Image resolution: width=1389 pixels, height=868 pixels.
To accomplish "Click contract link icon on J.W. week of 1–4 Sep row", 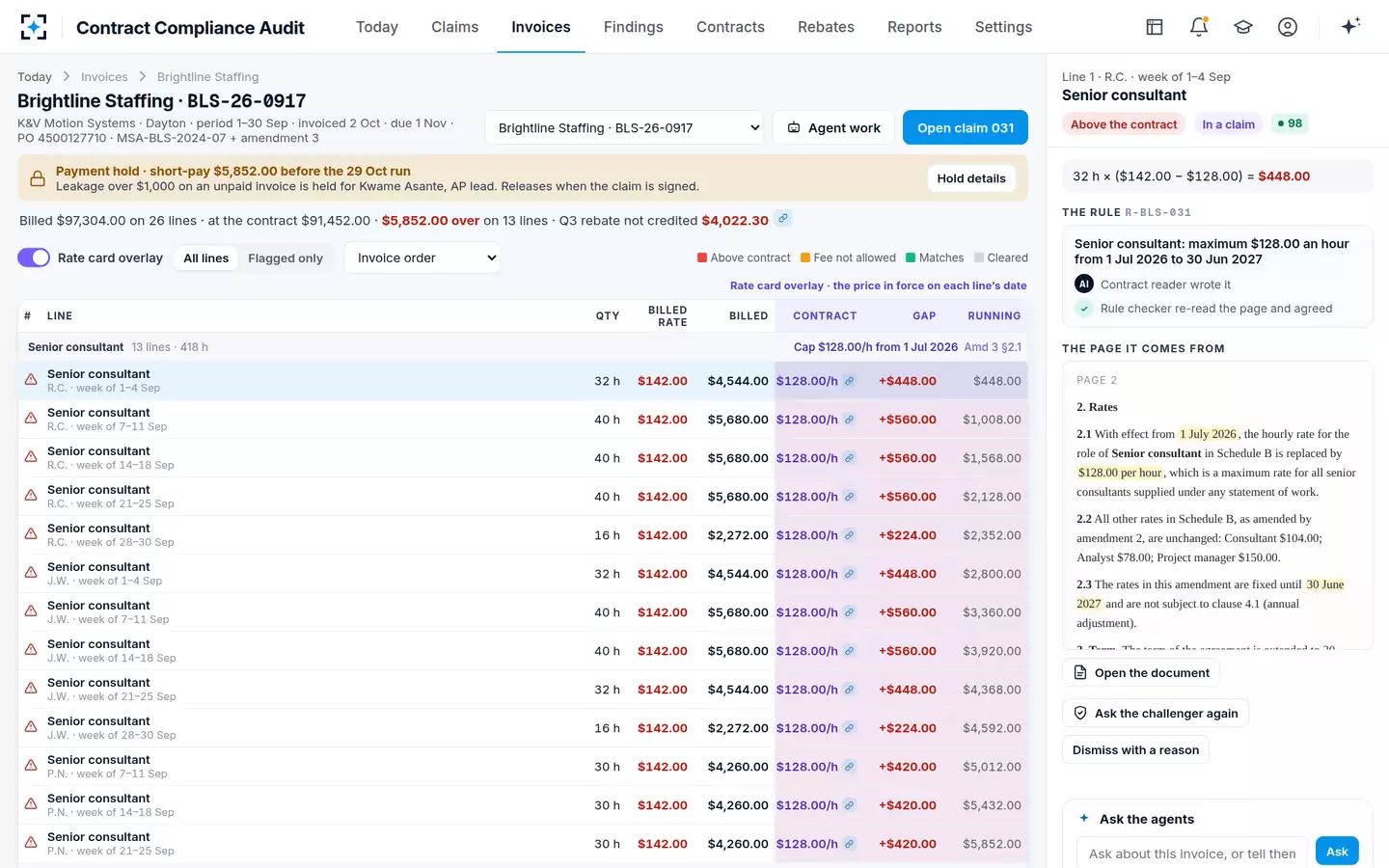I will [849, 574].
